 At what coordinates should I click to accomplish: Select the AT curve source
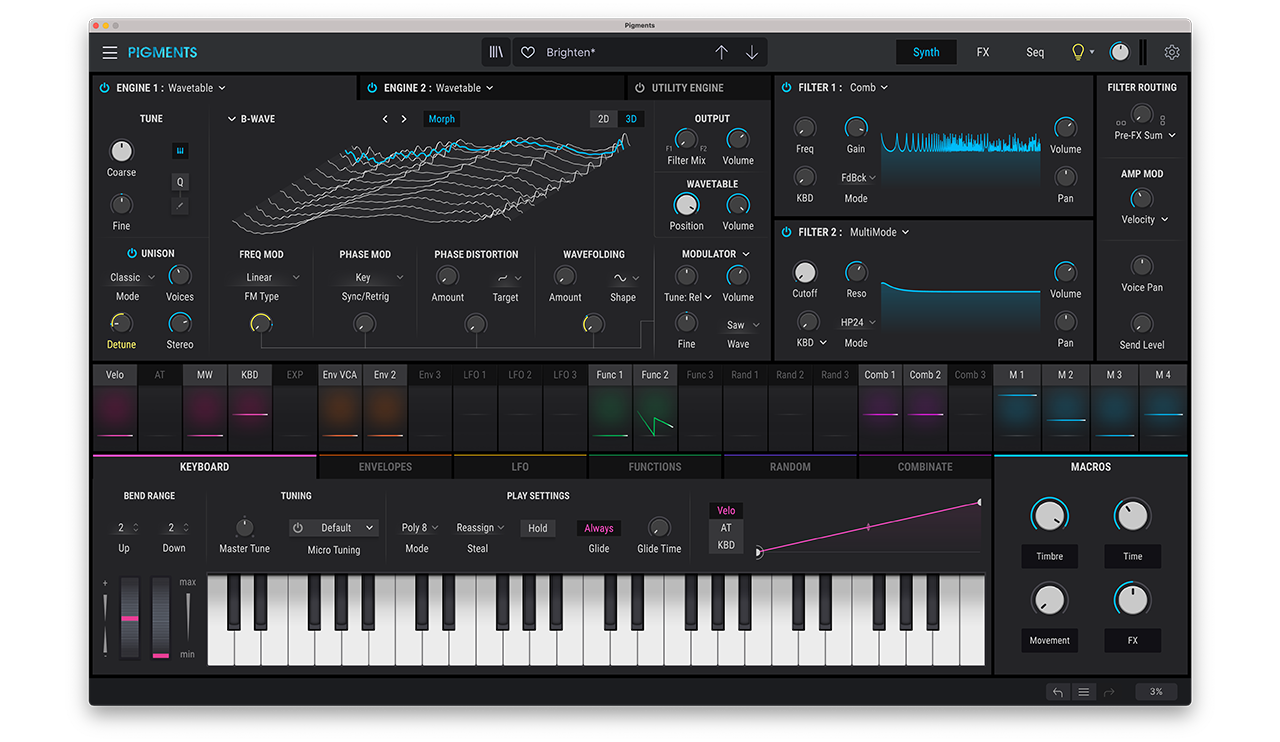(726, 528)
